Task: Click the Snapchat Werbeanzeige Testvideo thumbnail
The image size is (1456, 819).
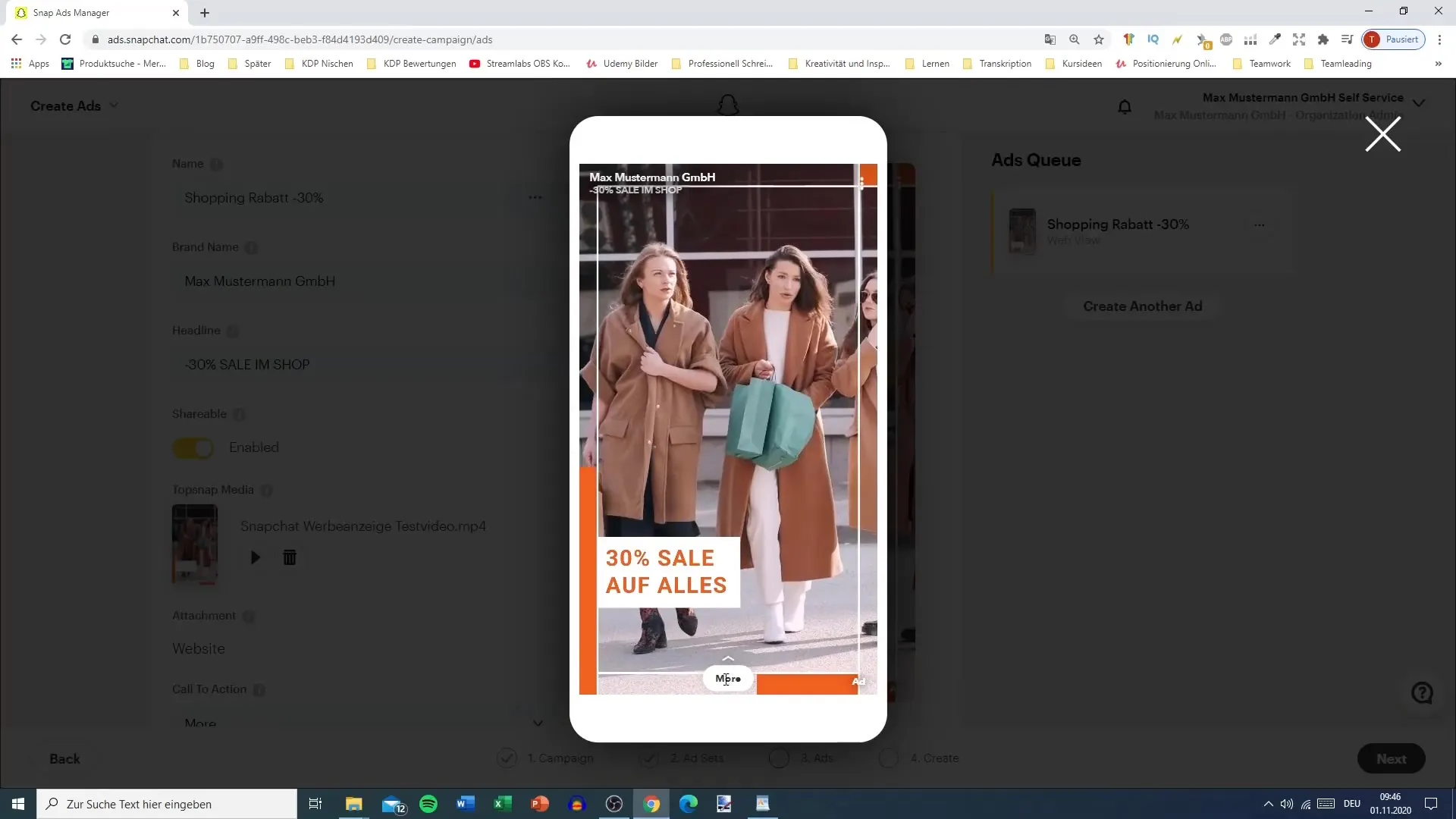Action: pyautogui.click(x=195, y=544)
